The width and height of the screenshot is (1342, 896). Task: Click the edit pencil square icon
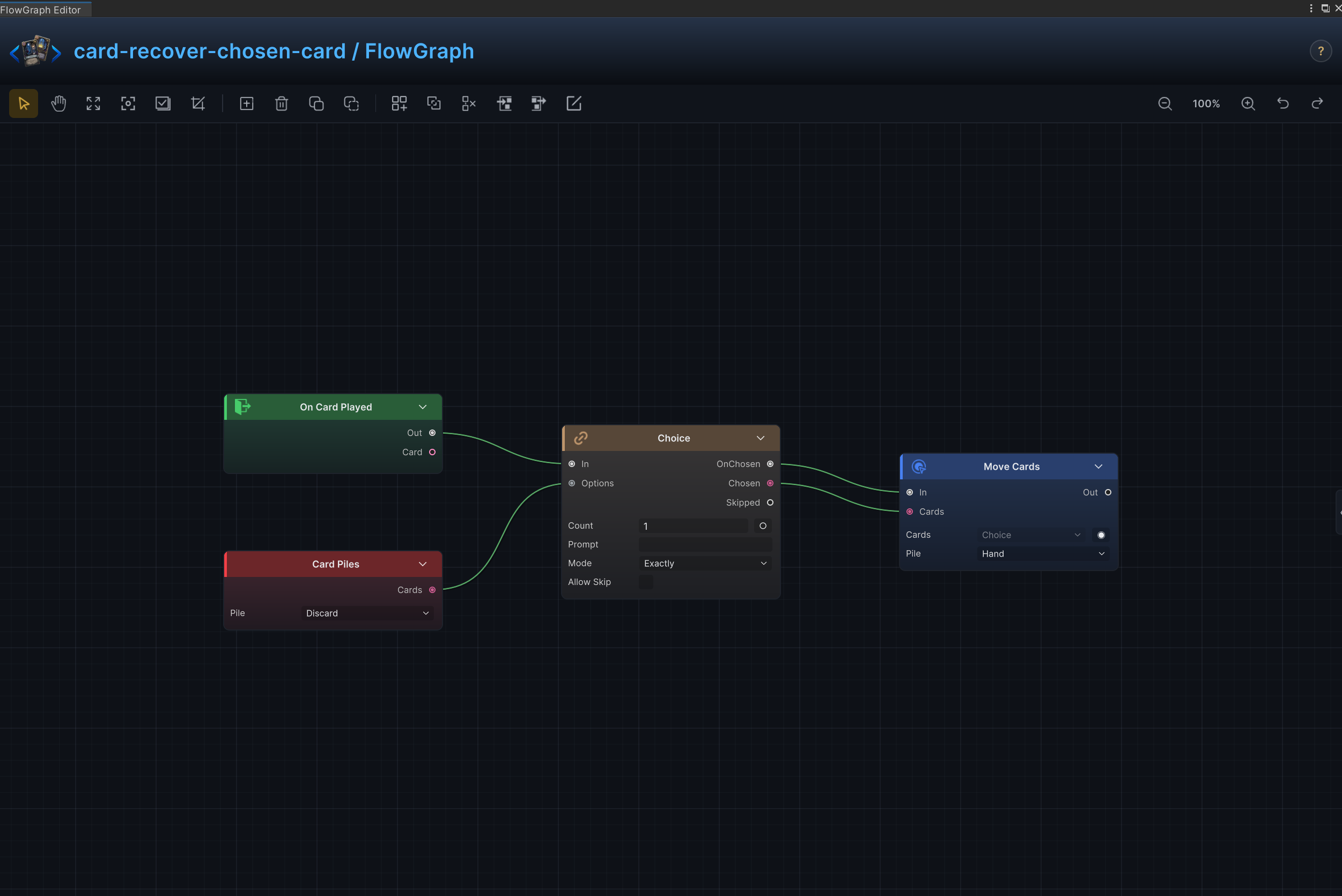(x=574, y=103)
